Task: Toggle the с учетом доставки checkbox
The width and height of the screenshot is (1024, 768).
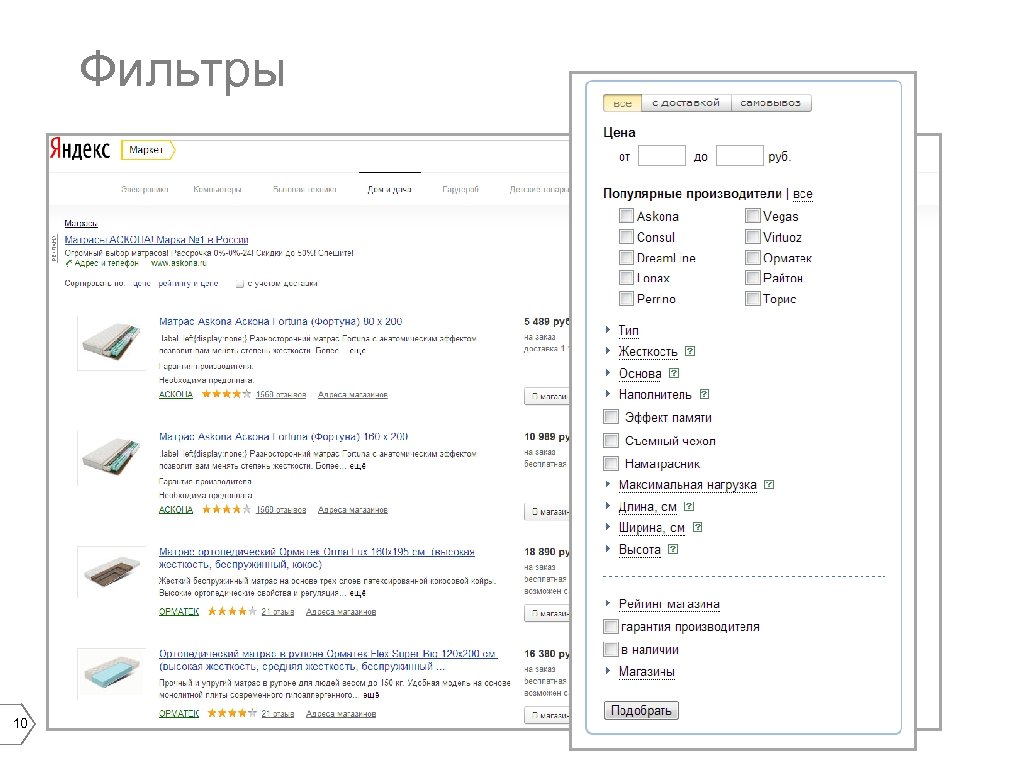Action: point(240,283)
